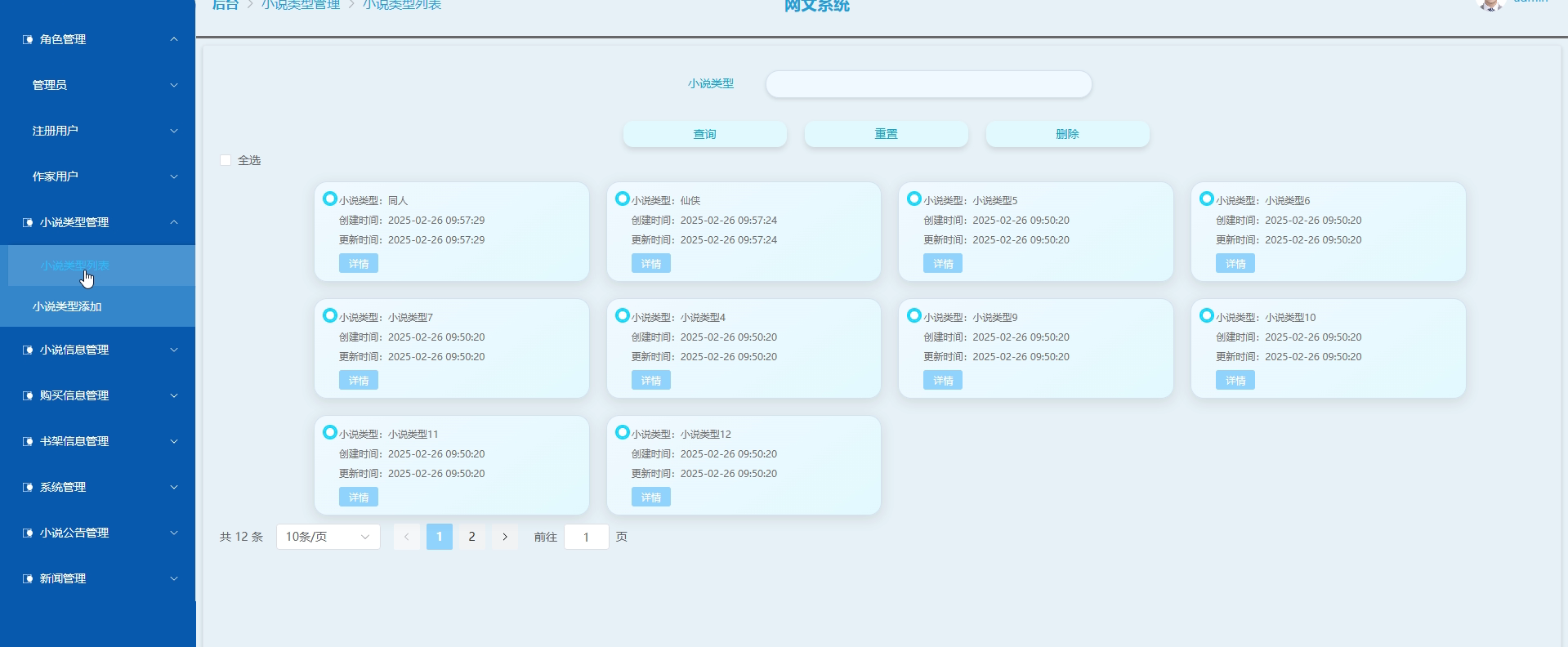The width and height of the screenshot is (1568, 647).
Task: Open 详情 for the 小说类型10 card
Action: pos(1235,381)
